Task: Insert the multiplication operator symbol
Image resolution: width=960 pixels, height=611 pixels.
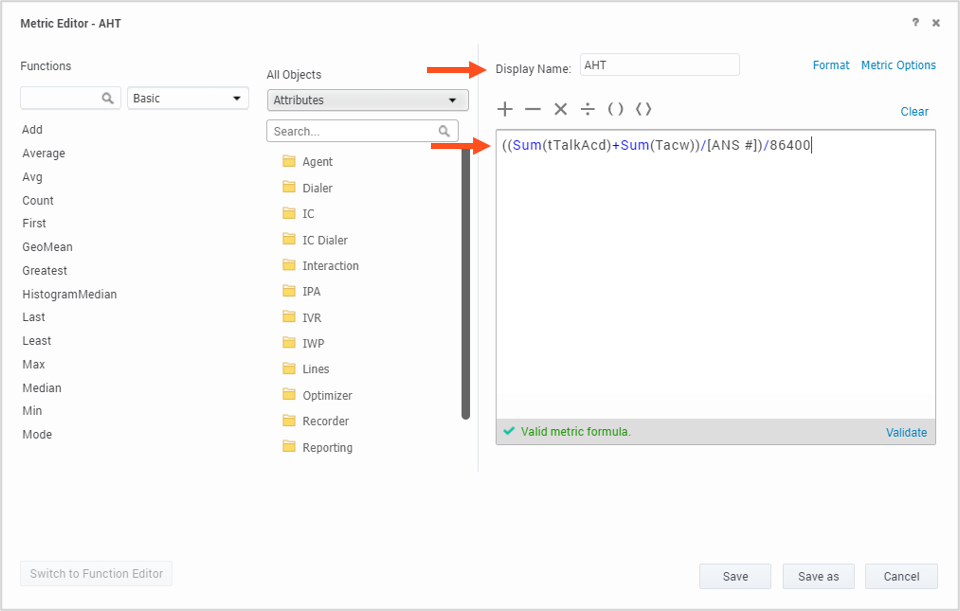Action: tap(560, 109)
